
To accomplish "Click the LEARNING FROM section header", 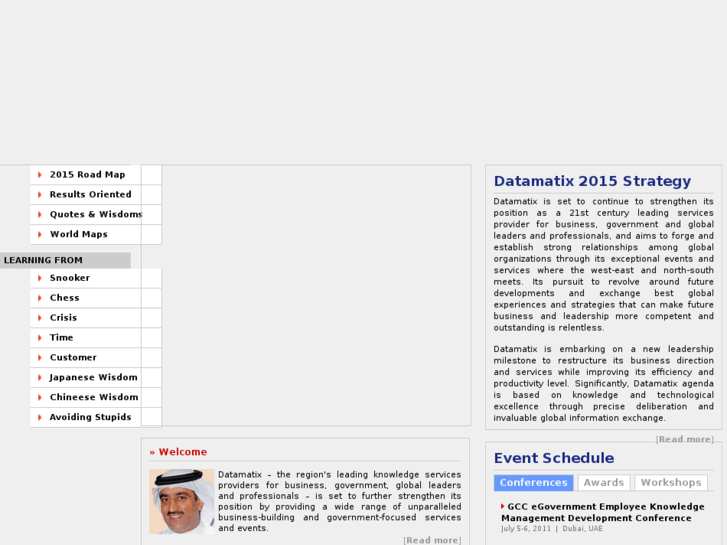I will point(65,261).
